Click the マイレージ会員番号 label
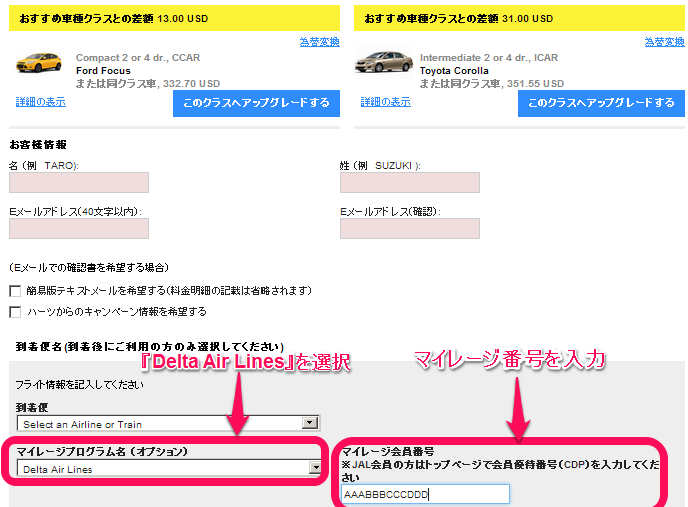This screenshot has height=507, width=688. pyautogui.click(x=388, y=451)
